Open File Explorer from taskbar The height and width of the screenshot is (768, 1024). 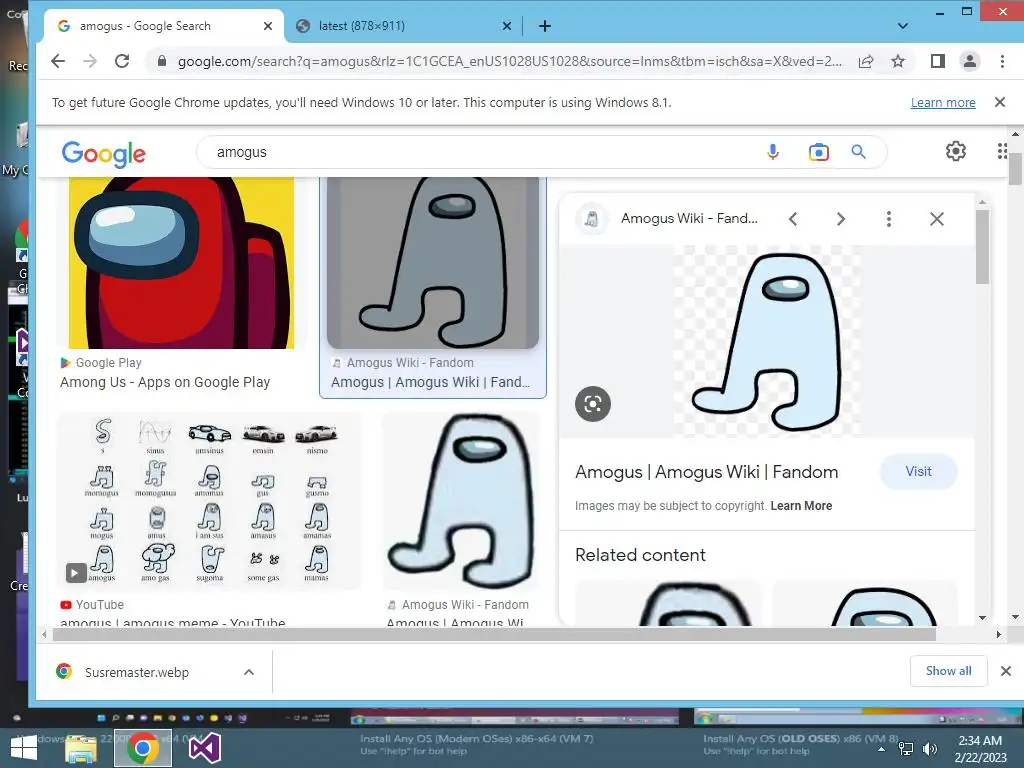pos(81,748)
